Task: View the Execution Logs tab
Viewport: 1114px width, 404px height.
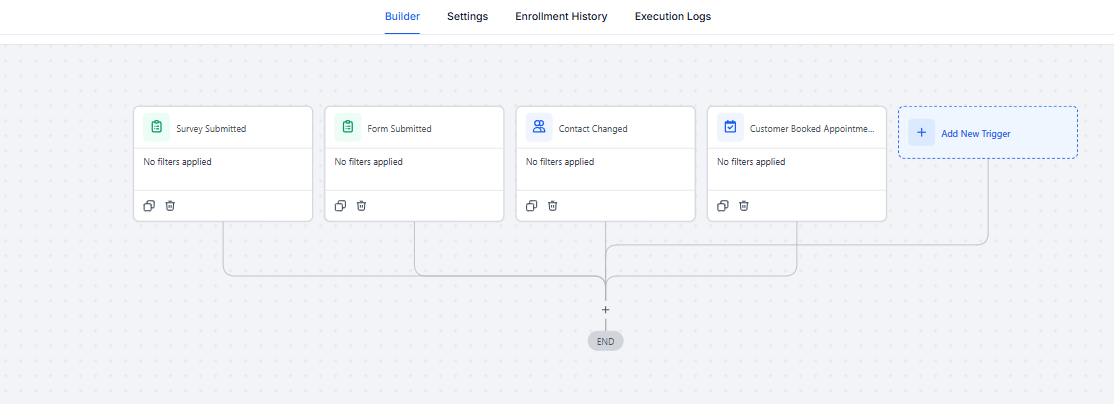Action: click(672, 16)
